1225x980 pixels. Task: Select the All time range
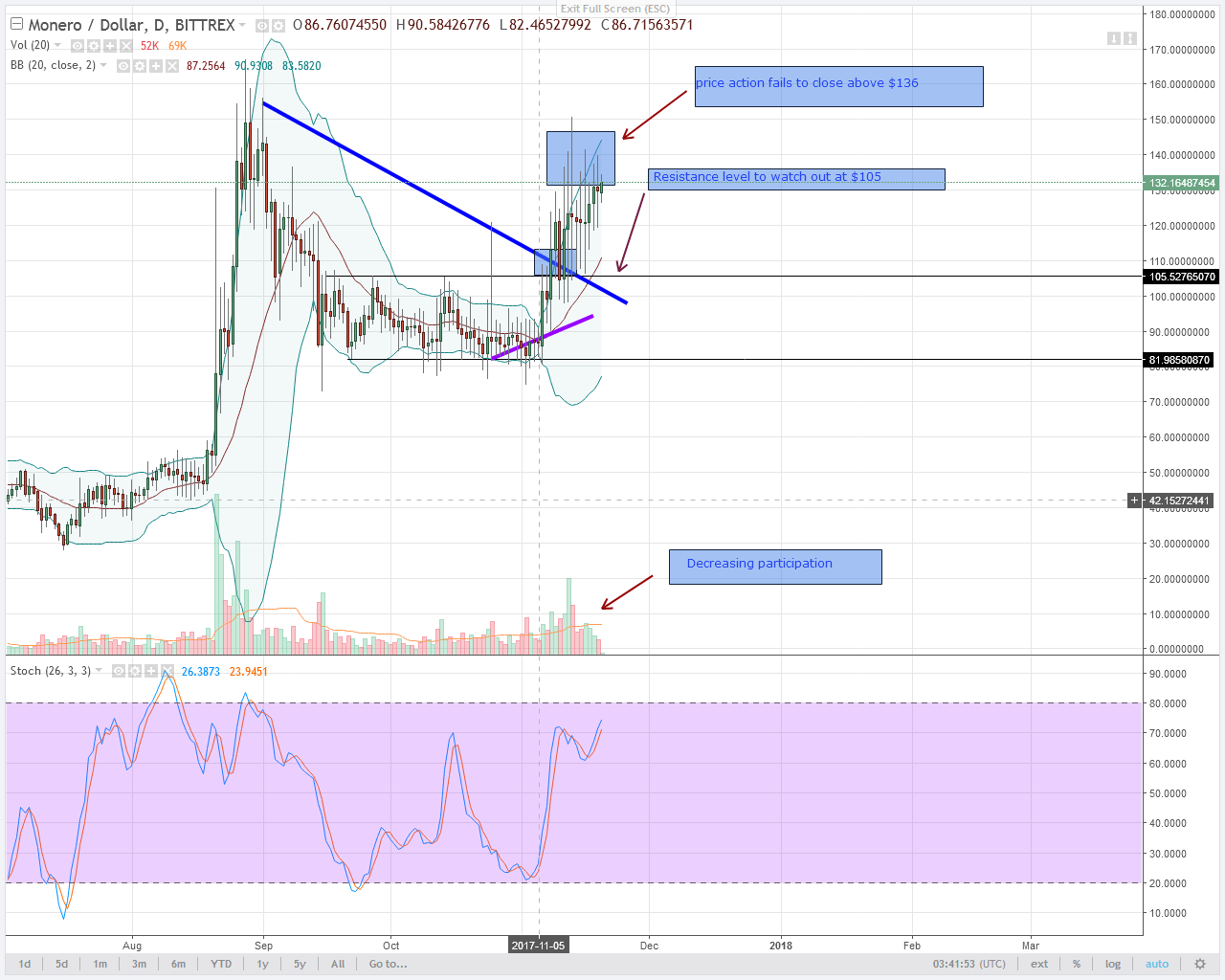pyautogui.click(x=338, y=964)
